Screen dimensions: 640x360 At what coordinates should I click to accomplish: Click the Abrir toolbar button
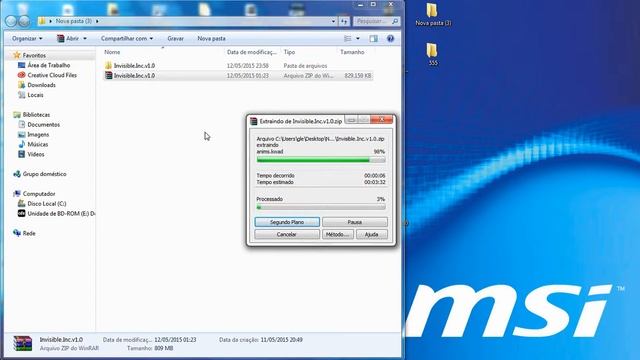click(68, 38)
